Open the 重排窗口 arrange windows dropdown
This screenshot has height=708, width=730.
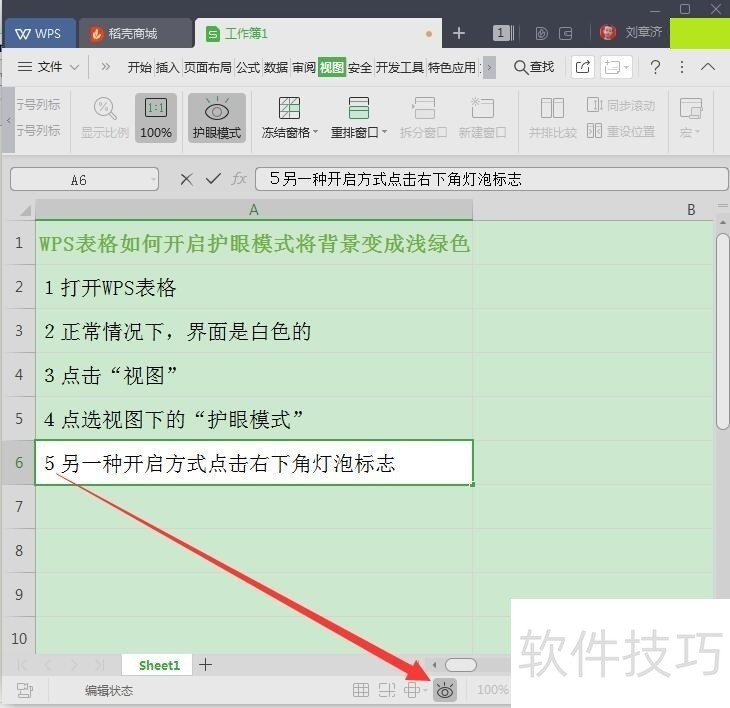pyautogui.click(x=358, y=118)
